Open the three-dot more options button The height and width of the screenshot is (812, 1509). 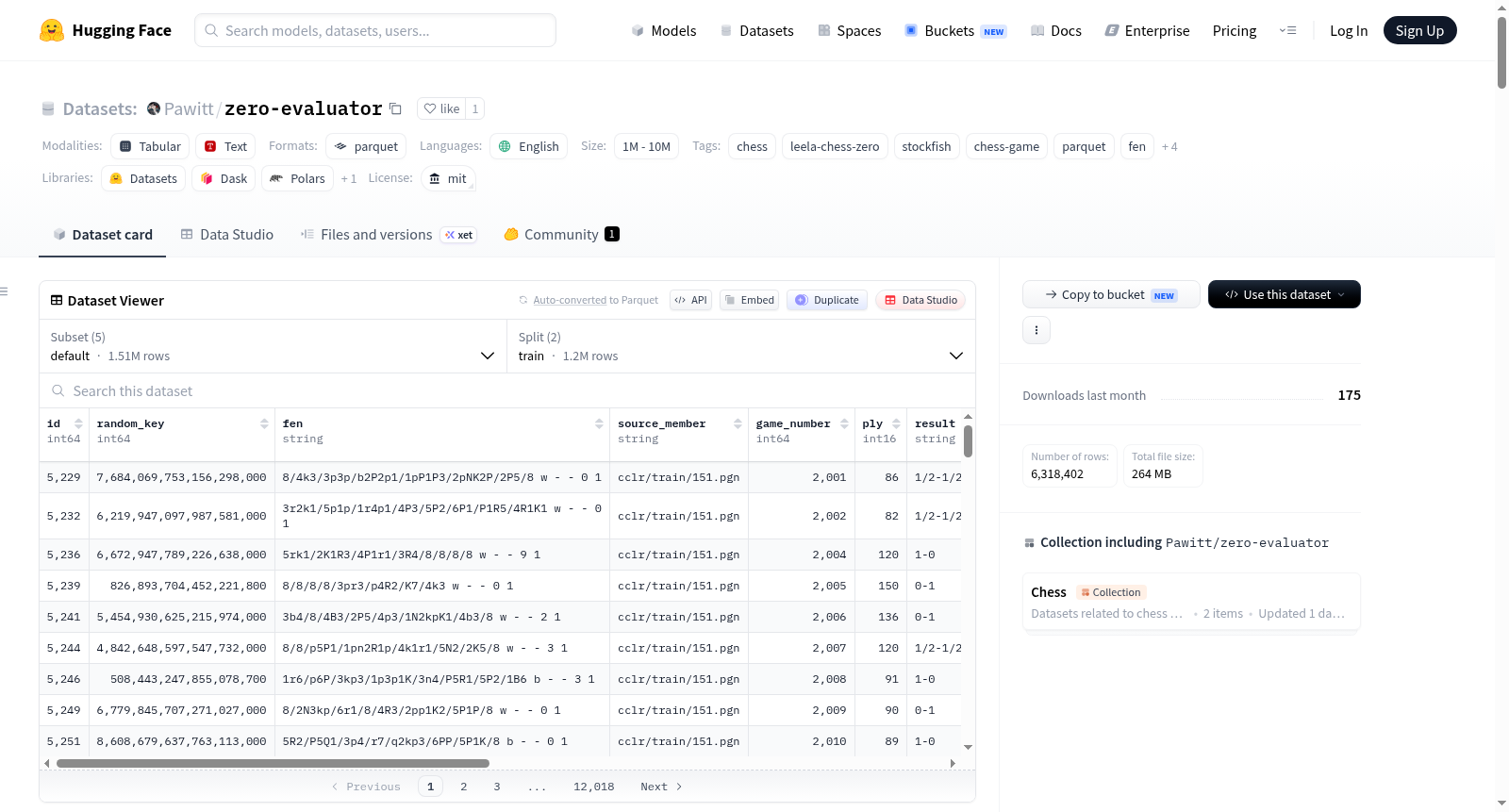pyautogui.click(x=1036, y=330)
